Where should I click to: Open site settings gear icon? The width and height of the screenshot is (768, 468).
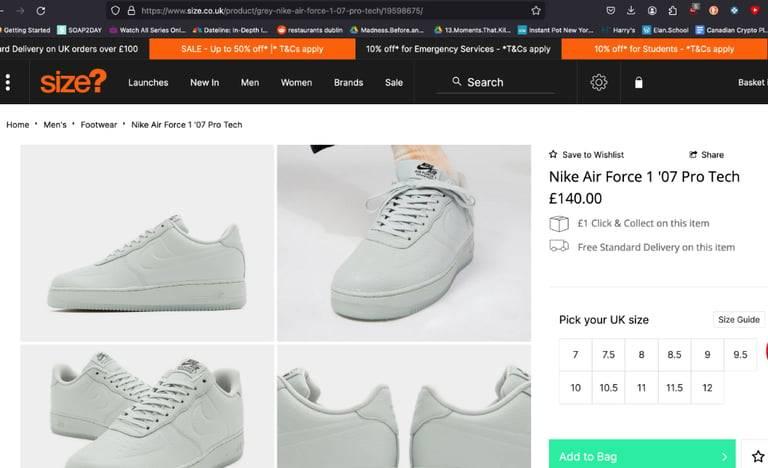pyautogui.click(x=599, y=82)
